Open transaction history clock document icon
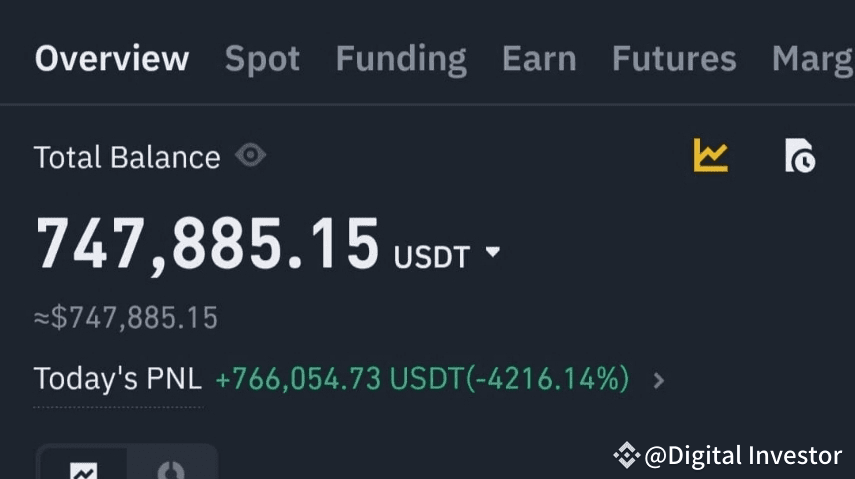 (x=800, y=155)
